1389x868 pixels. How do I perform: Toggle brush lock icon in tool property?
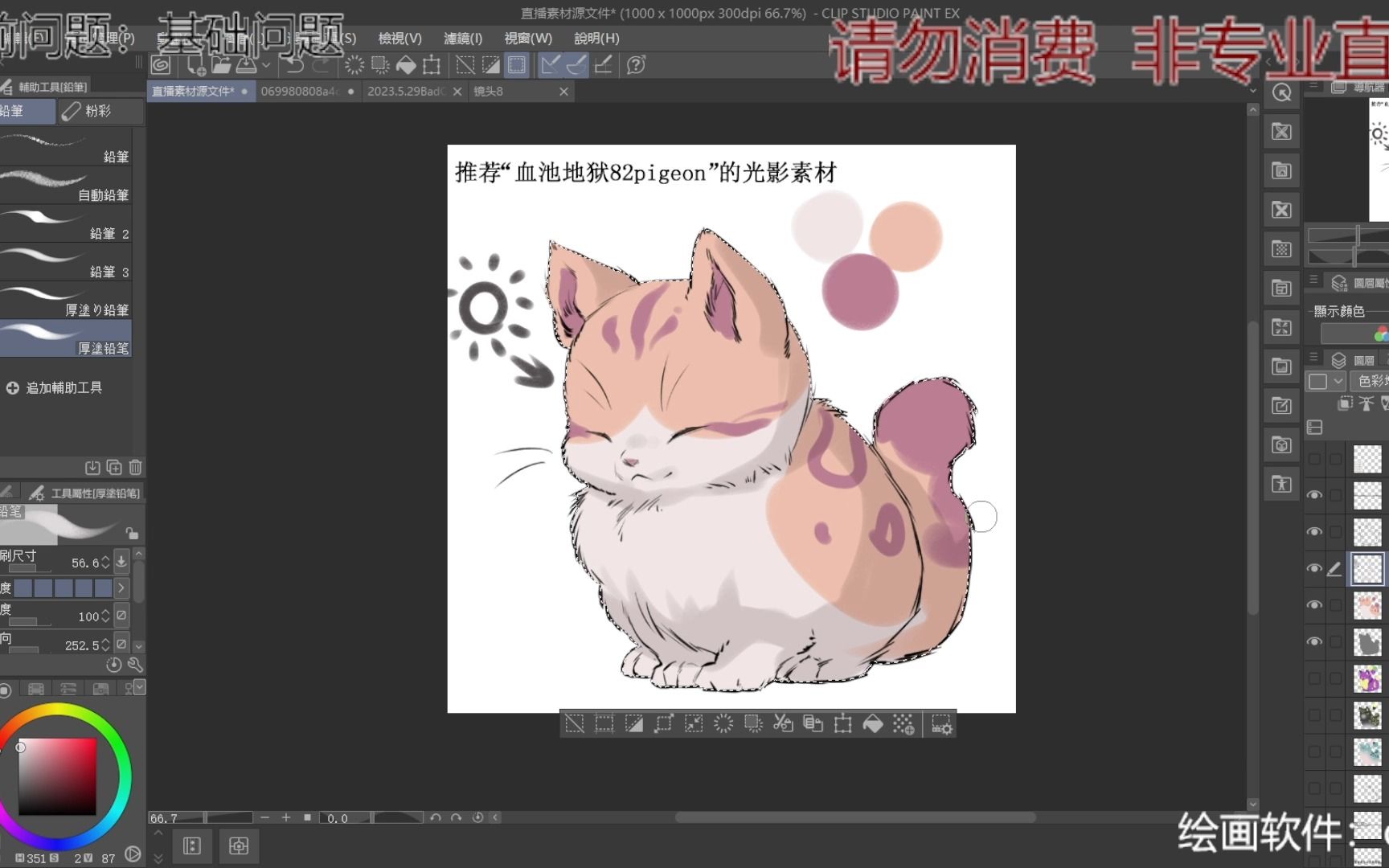coord(132,533)
